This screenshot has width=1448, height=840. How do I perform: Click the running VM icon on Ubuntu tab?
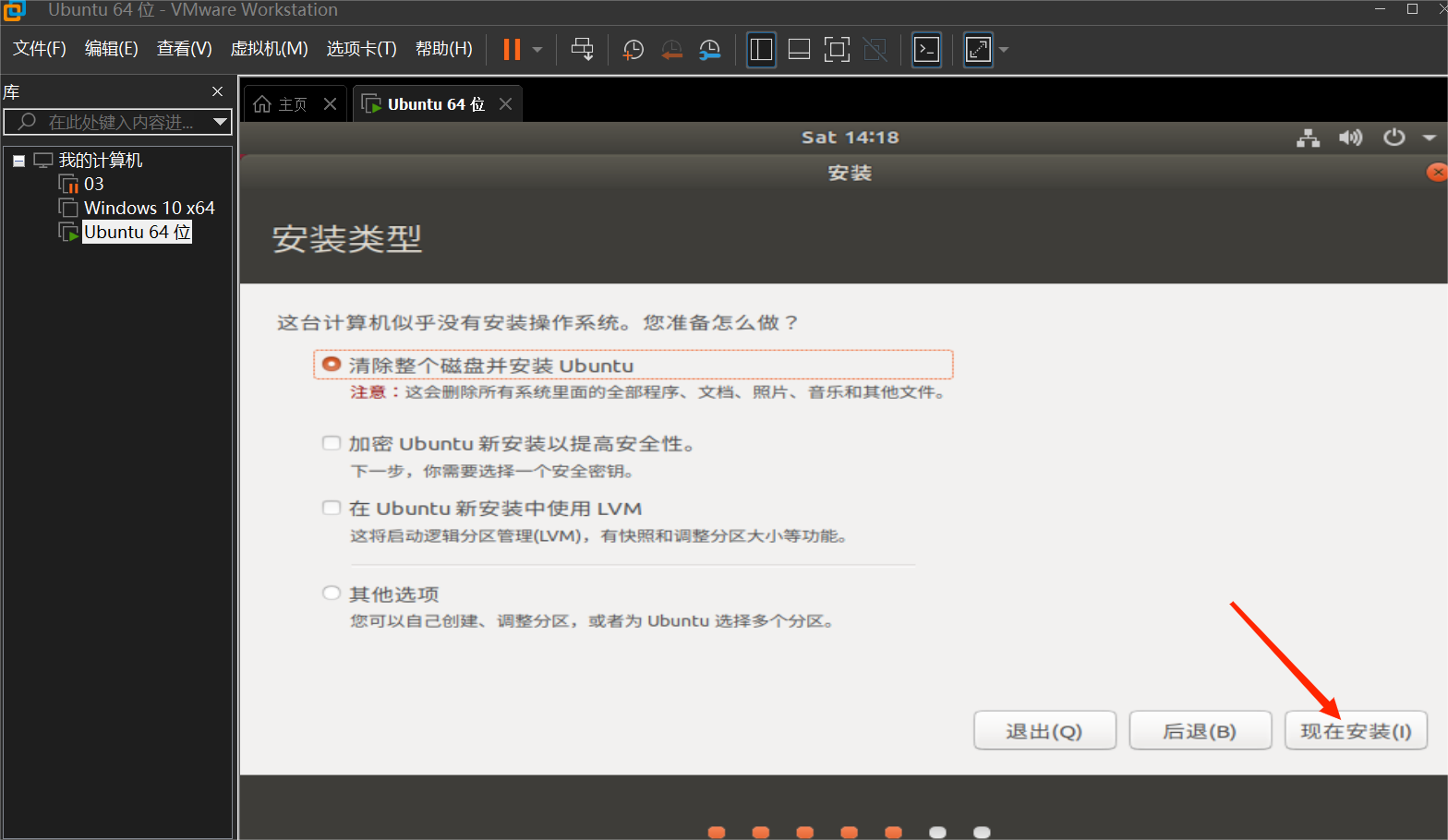[x=371, y=104]
